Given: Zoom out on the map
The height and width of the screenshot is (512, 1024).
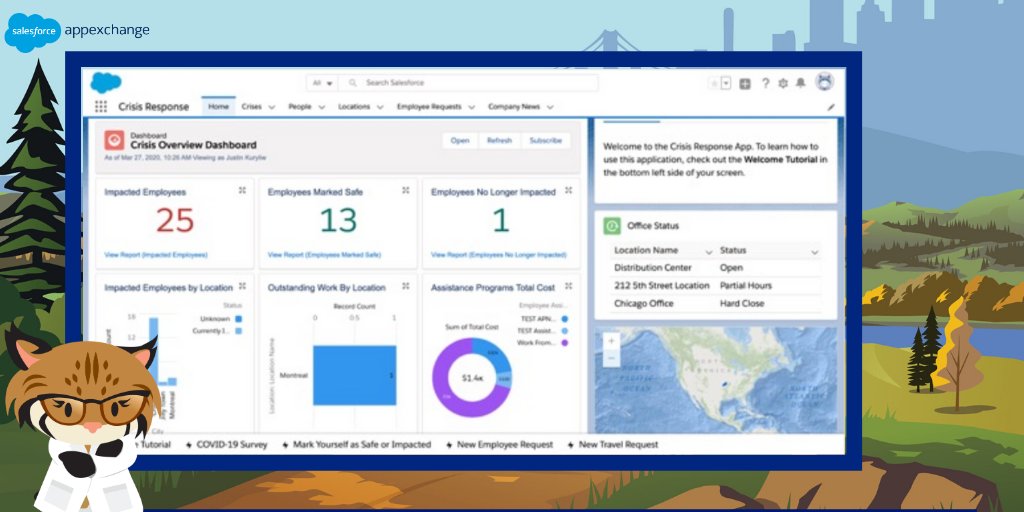Looking at the screenshot, I should [x=611, y=358].
